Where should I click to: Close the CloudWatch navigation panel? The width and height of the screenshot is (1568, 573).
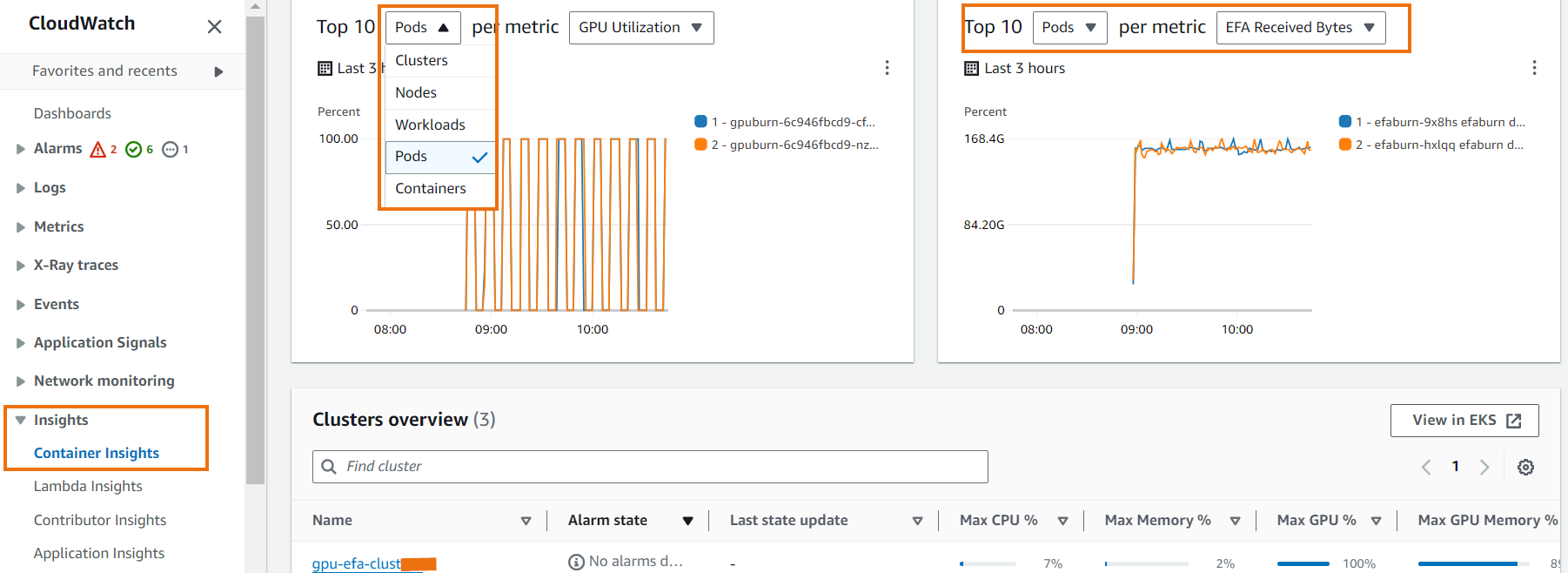click(214, 27)
